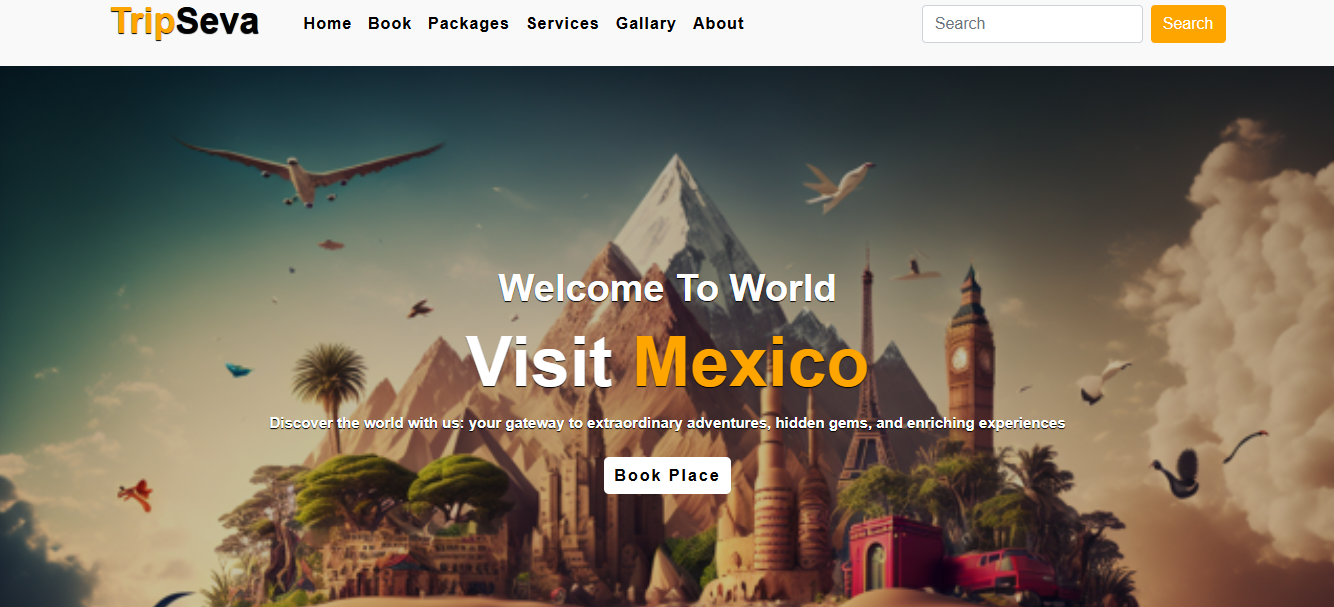Viewport: 1334px width, 607px height.
Task: Open the About page
Action: (718, 23)
